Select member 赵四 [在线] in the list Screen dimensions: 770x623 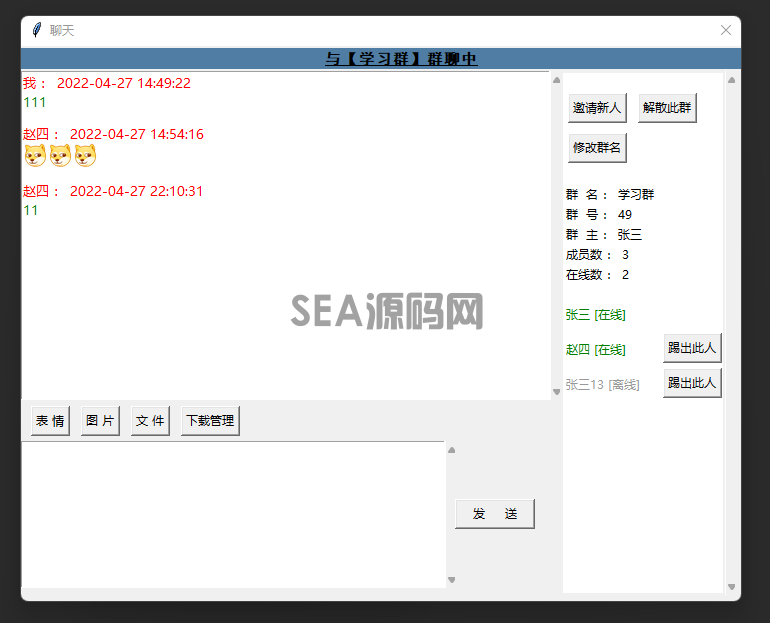596,350
